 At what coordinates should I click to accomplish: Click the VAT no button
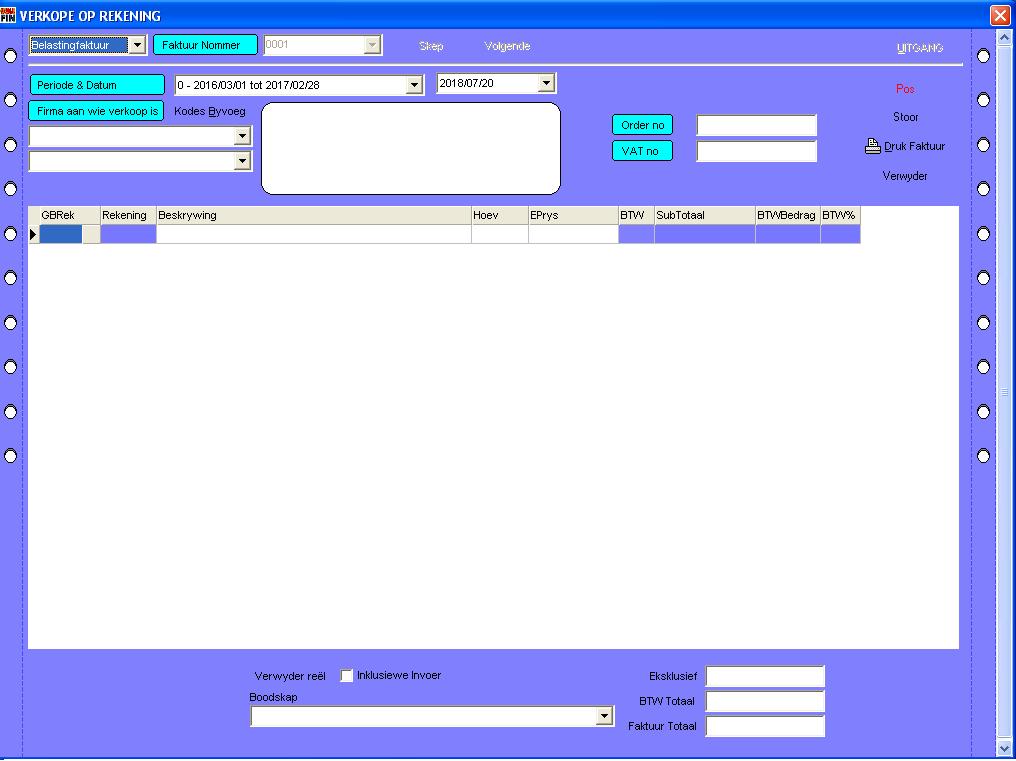642,151
